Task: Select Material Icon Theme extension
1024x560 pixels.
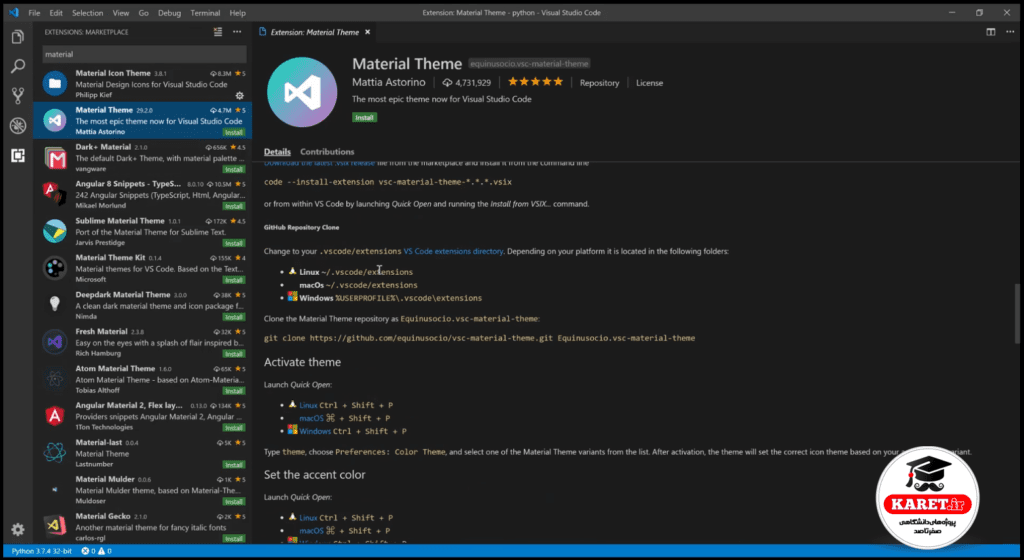Action: click(x=142, y=84)
